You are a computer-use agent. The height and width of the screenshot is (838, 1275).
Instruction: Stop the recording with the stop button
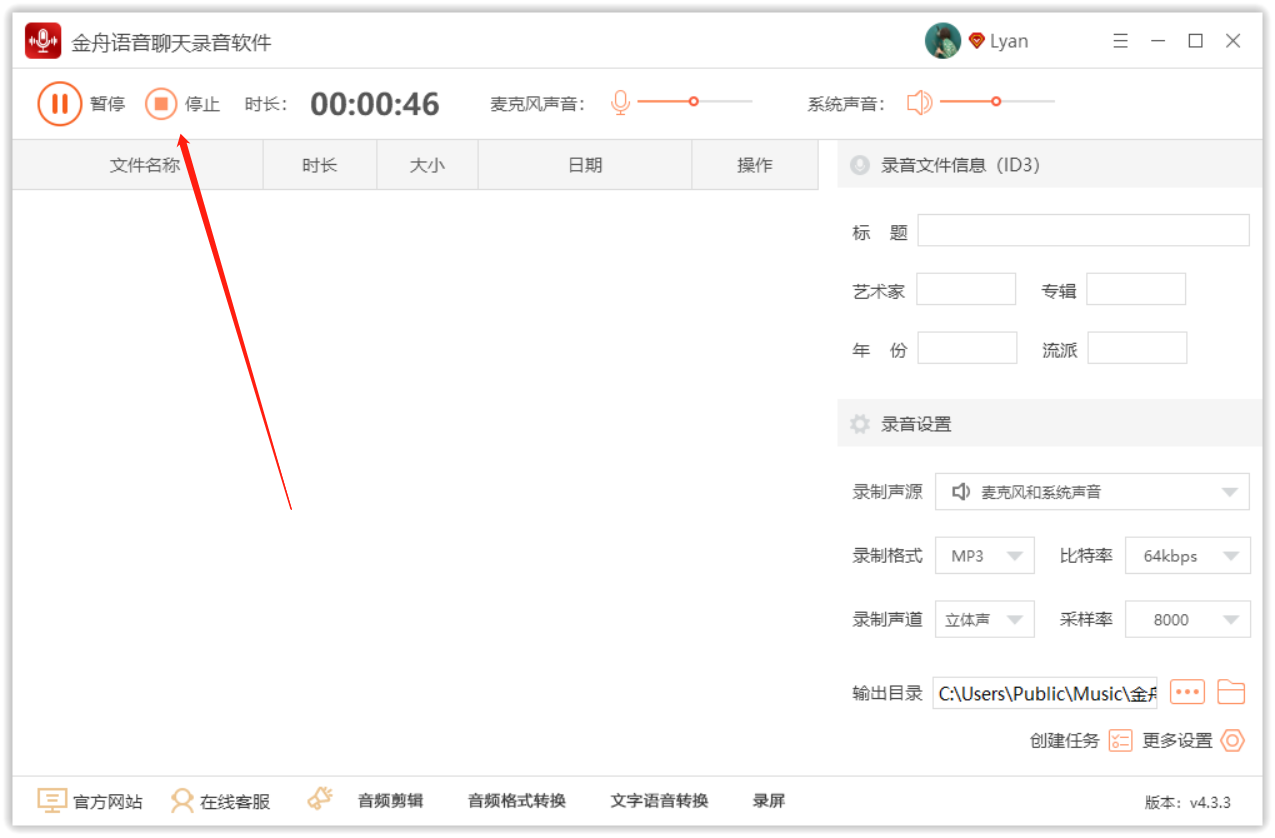(x=160, y=104)
